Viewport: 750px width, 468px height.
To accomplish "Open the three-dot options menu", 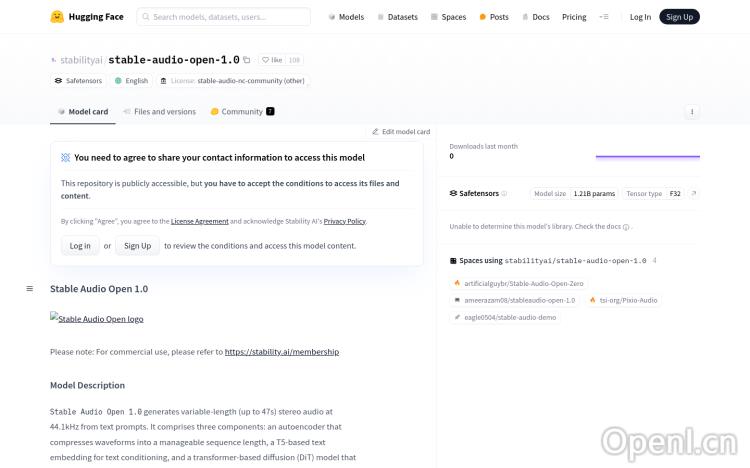I will click(x=692, y=111).
